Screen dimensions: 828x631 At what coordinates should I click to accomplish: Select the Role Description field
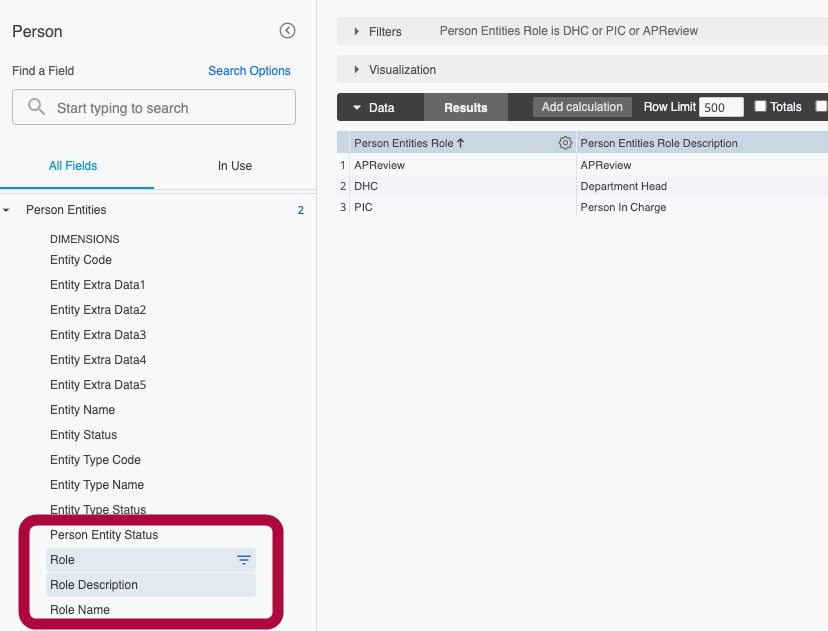tap(93, 585)
